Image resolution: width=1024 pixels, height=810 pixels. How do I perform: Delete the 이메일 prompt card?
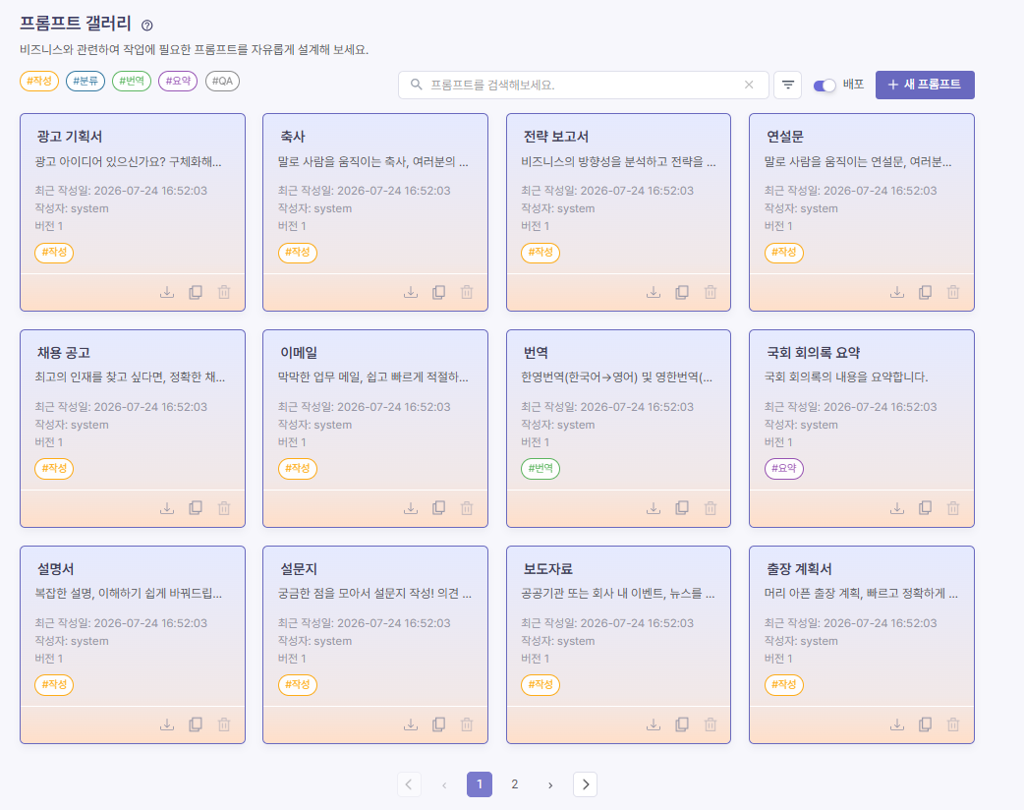coord(467,508)
